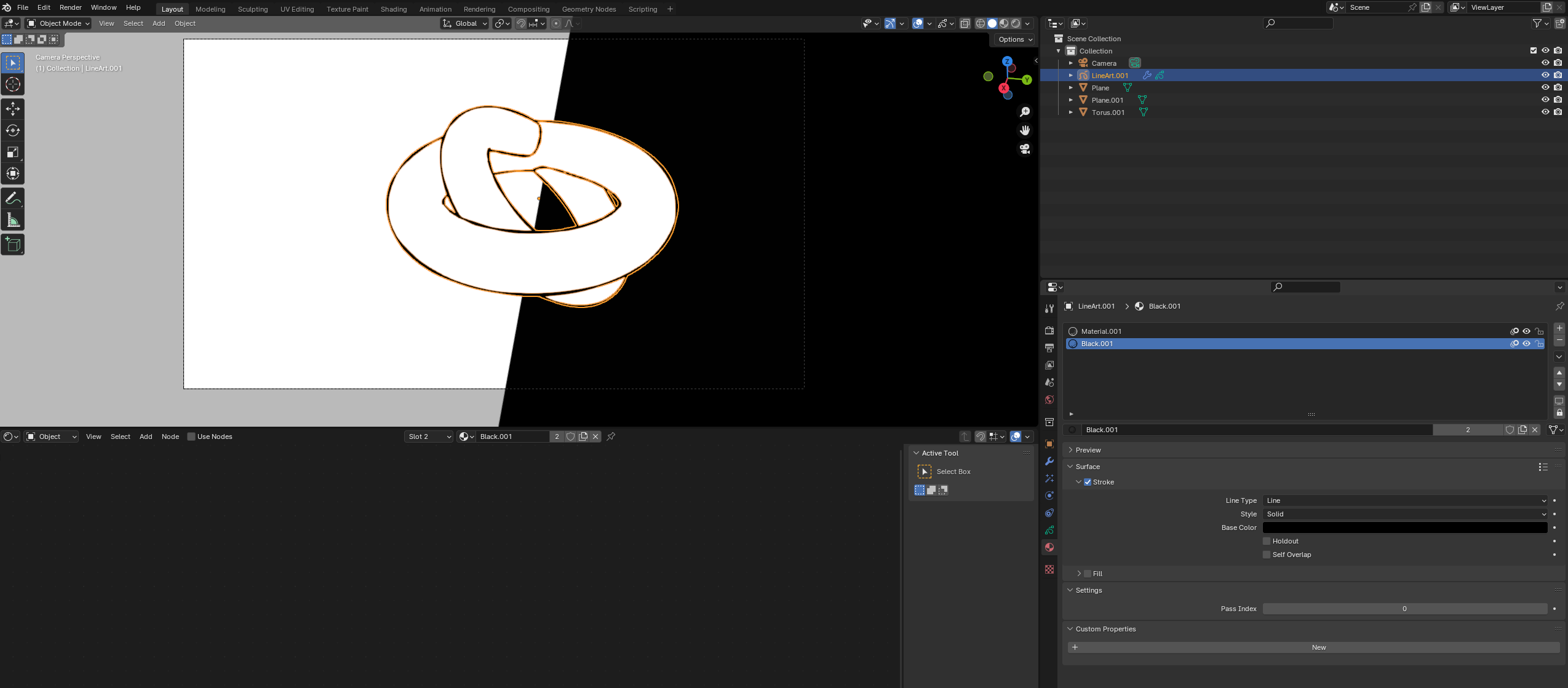Open the Modifiers wrench properties tab
The width and height of the screenshot is (1568, 688).
[x=1049, y=461]
